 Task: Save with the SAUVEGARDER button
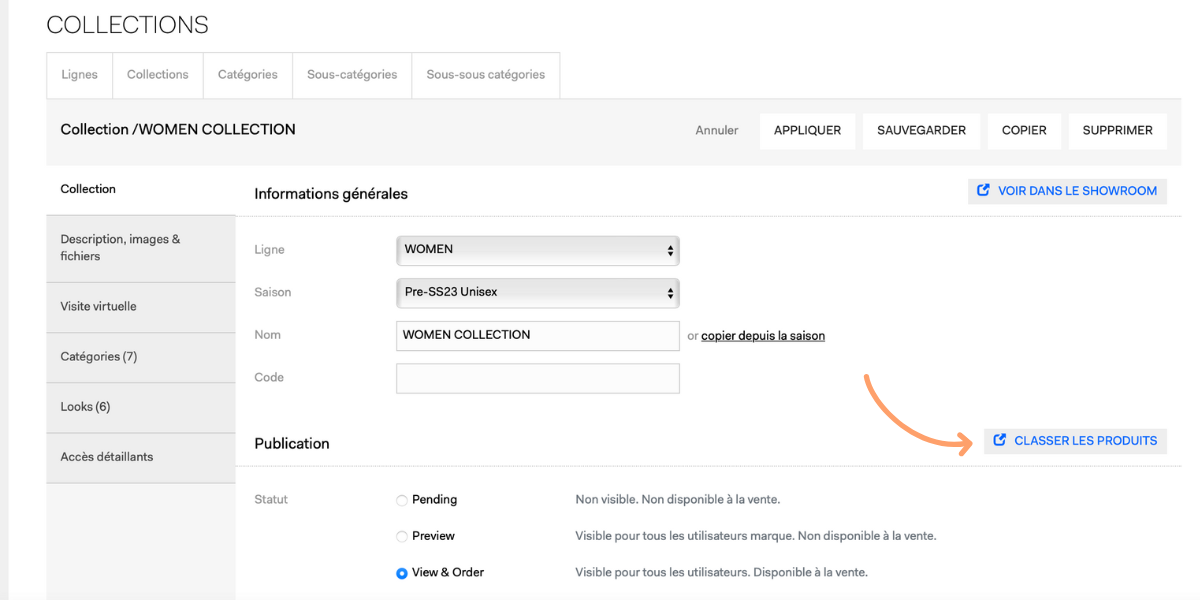921,130
